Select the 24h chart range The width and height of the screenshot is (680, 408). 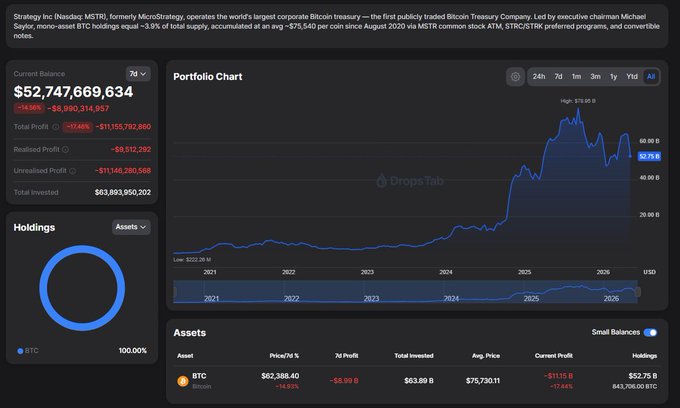tap(539, 77)
